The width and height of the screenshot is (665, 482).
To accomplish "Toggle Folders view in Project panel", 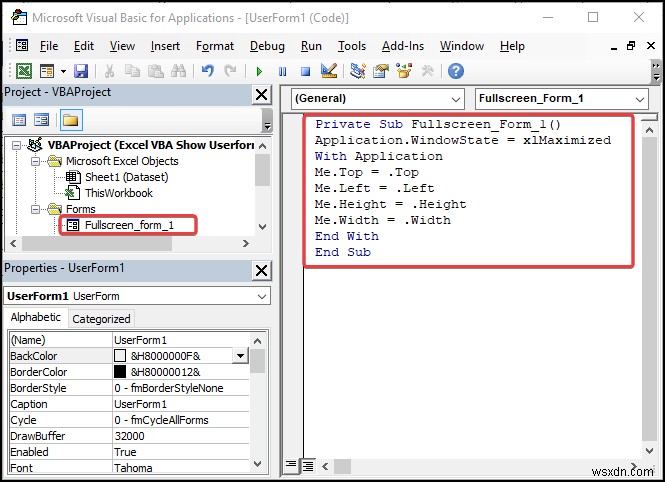I will tap(70, 120).
